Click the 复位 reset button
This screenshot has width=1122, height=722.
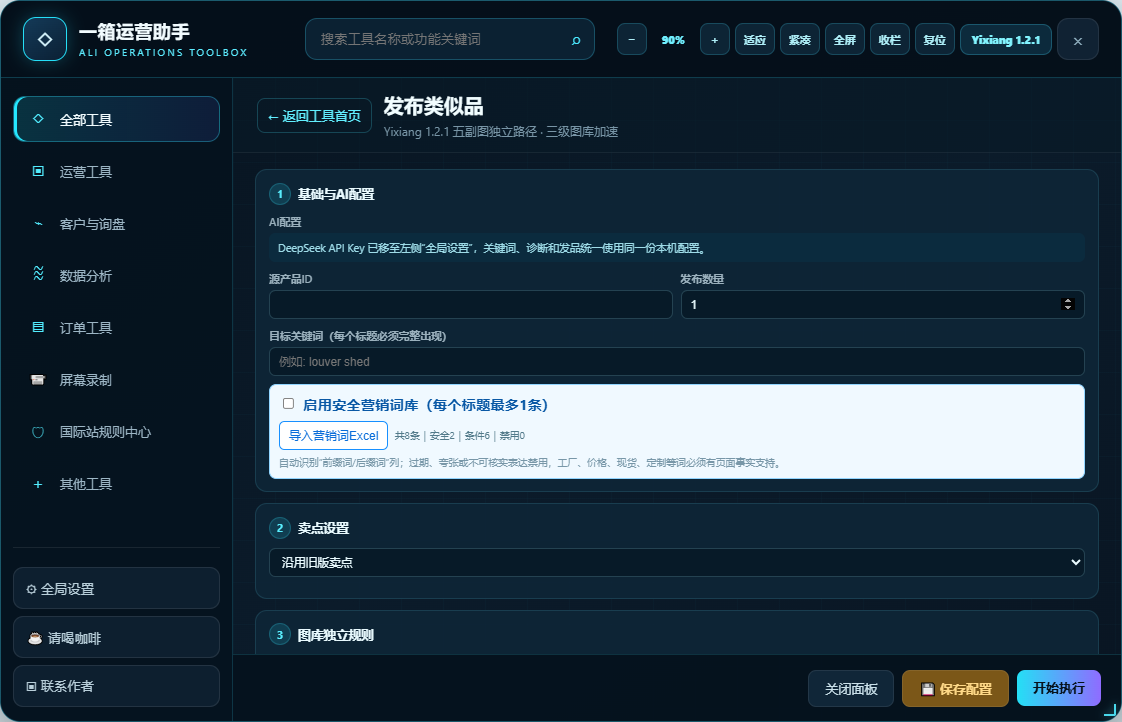(x=935, y=39)
